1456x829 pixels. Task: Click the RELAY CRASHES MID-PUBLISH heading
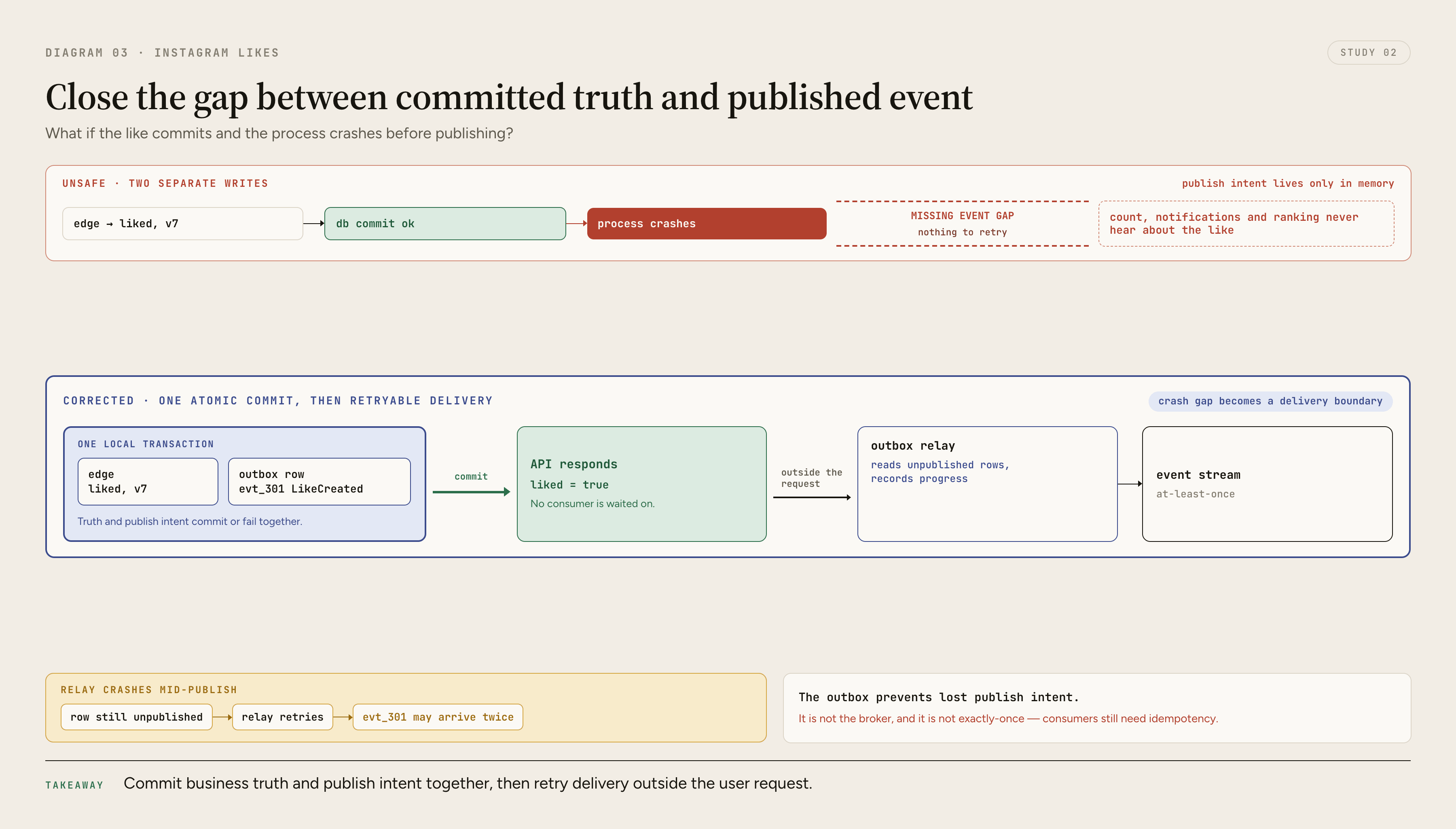(x=148, y=690)
